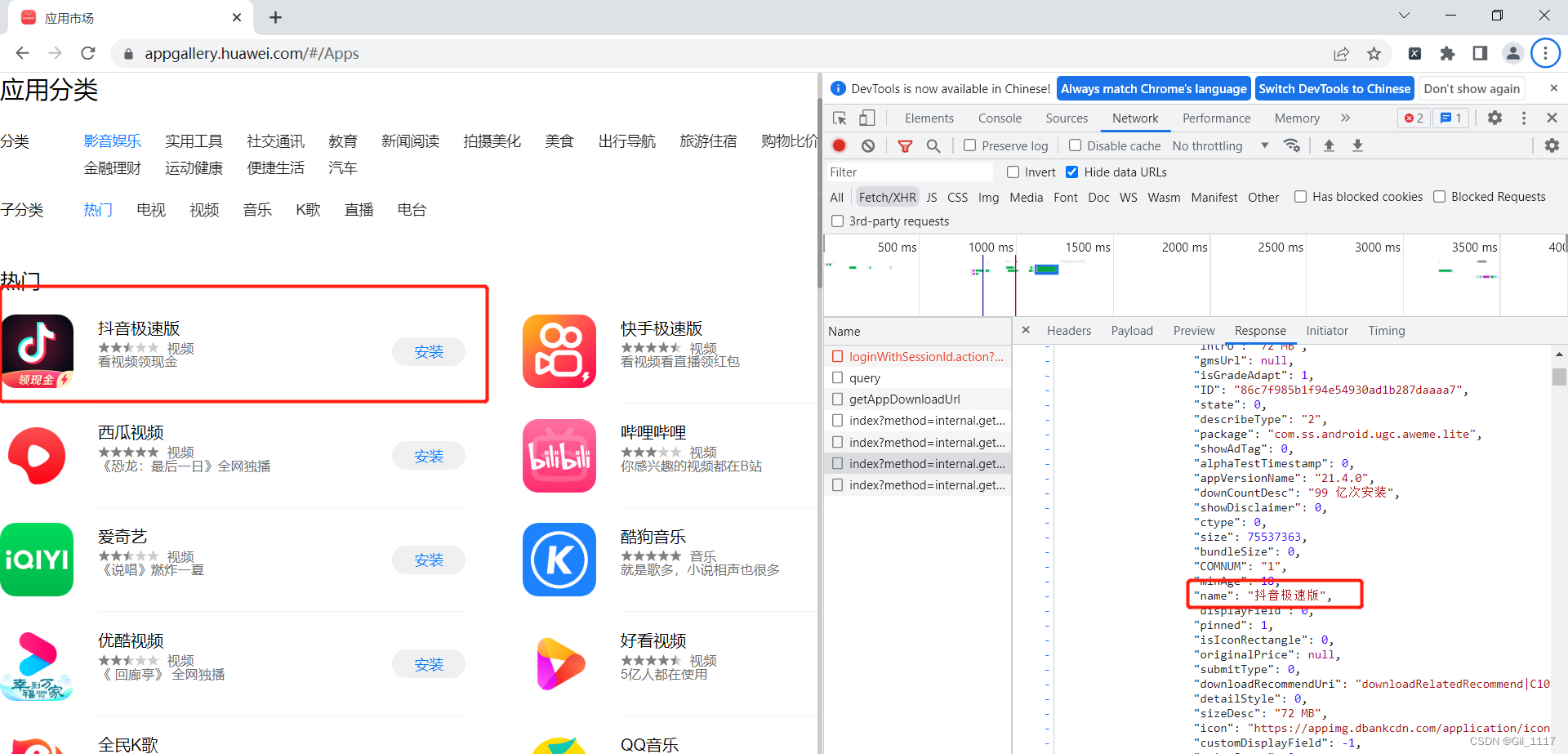Screen dimensions: 1568x754
Task: Bookmark this page with star icon
Action: [1374, 54]
